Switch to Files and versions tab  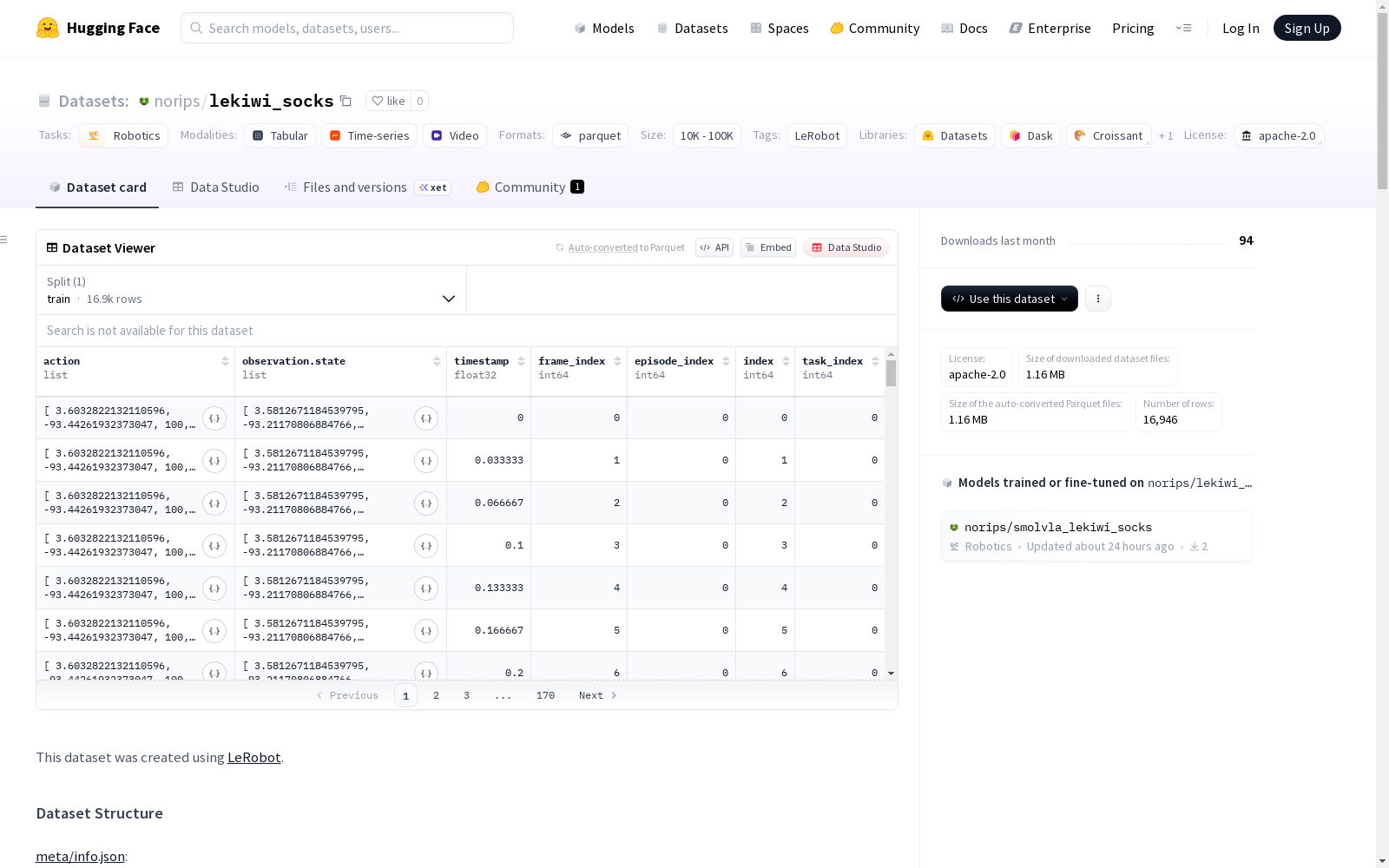coord(367,187)
